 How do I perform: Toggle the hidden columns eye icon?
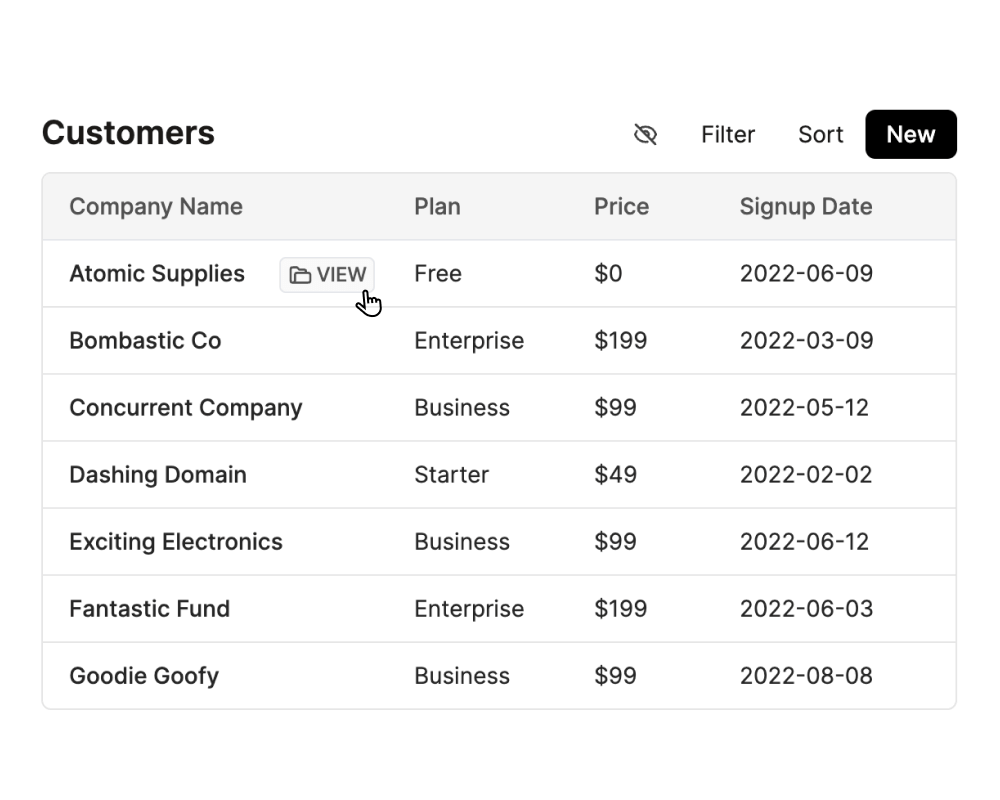(645, 135)
